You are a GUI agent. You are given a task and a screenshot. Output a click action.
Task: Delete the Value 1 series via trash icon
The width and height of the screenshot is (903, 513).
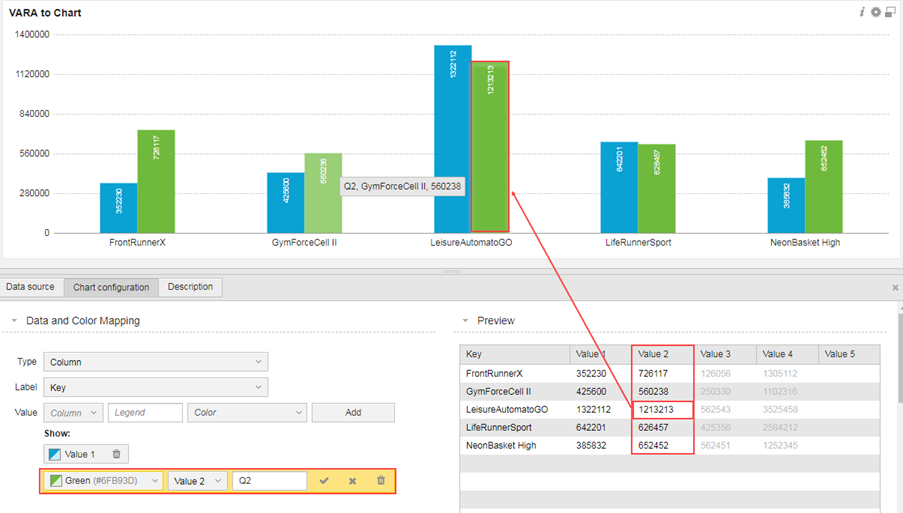[116, 454]
